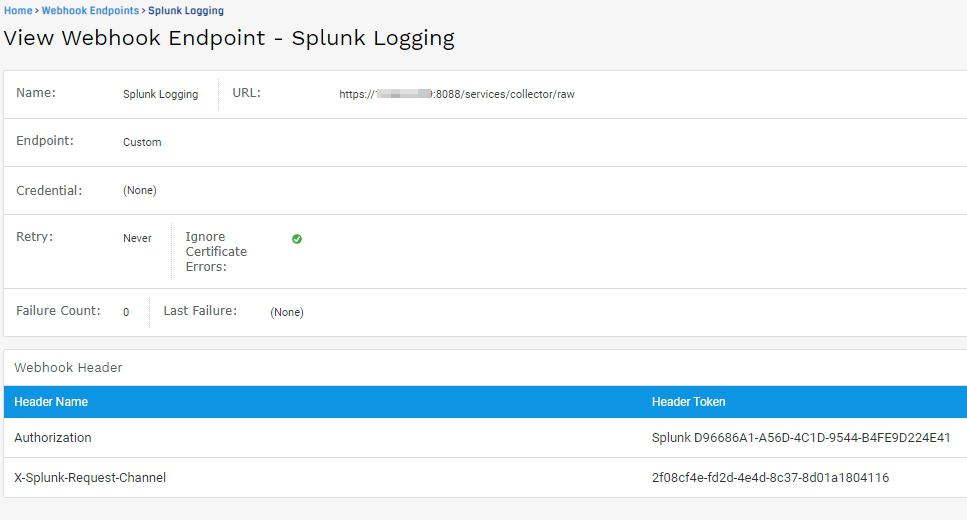Click the Name: field label

point(36,93)
